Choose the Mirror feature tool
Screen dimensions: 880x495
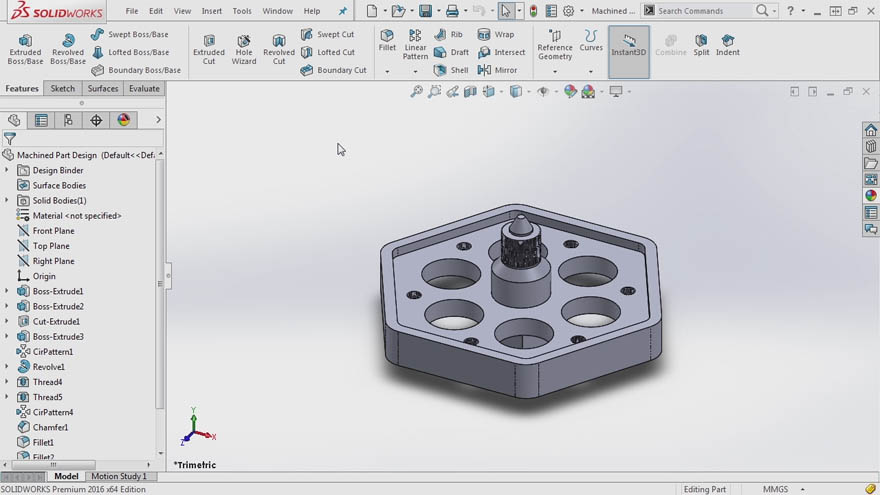pos(497,70)
